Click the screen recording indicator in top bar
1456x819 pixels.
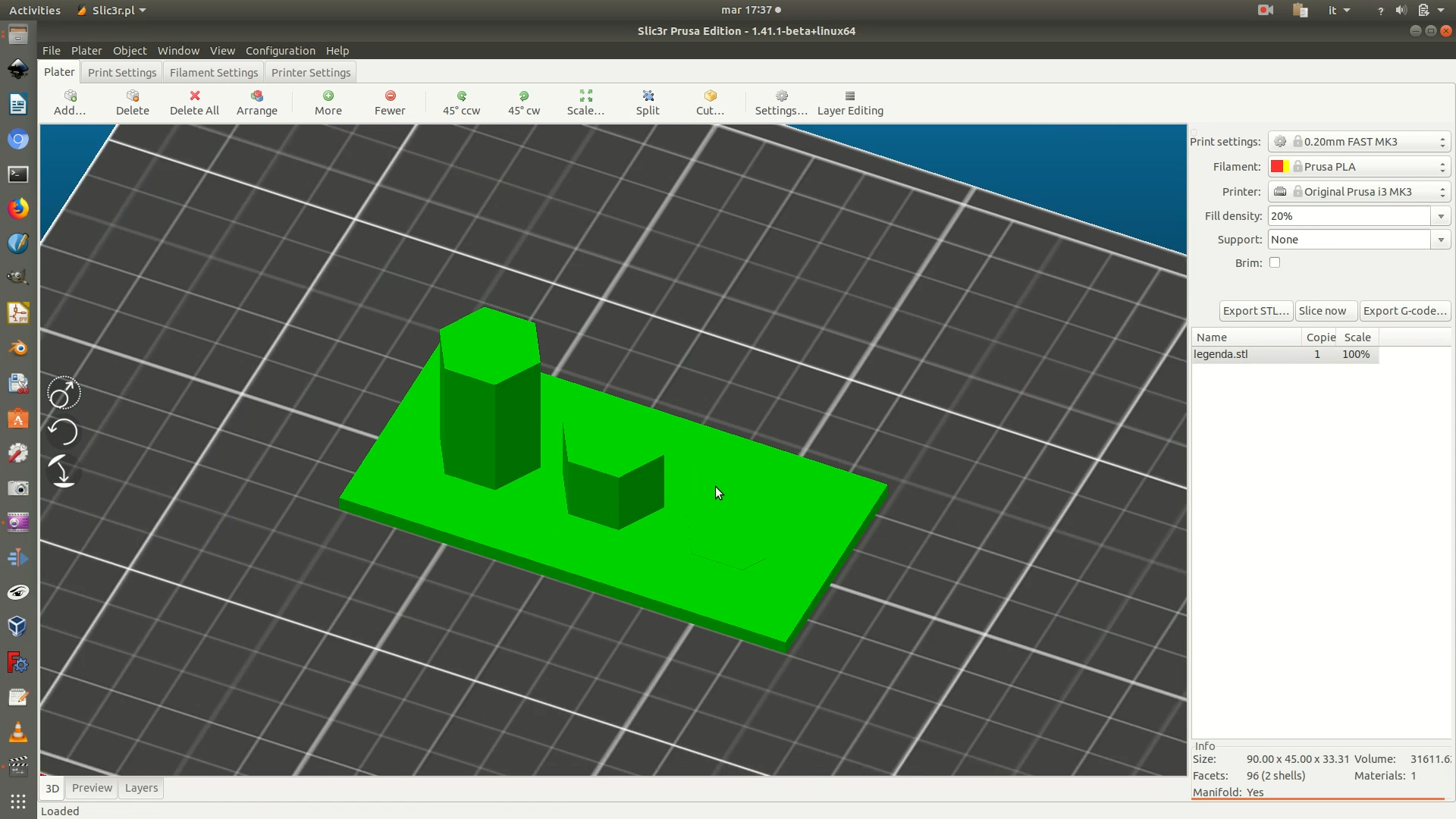tap(1265, 10)
